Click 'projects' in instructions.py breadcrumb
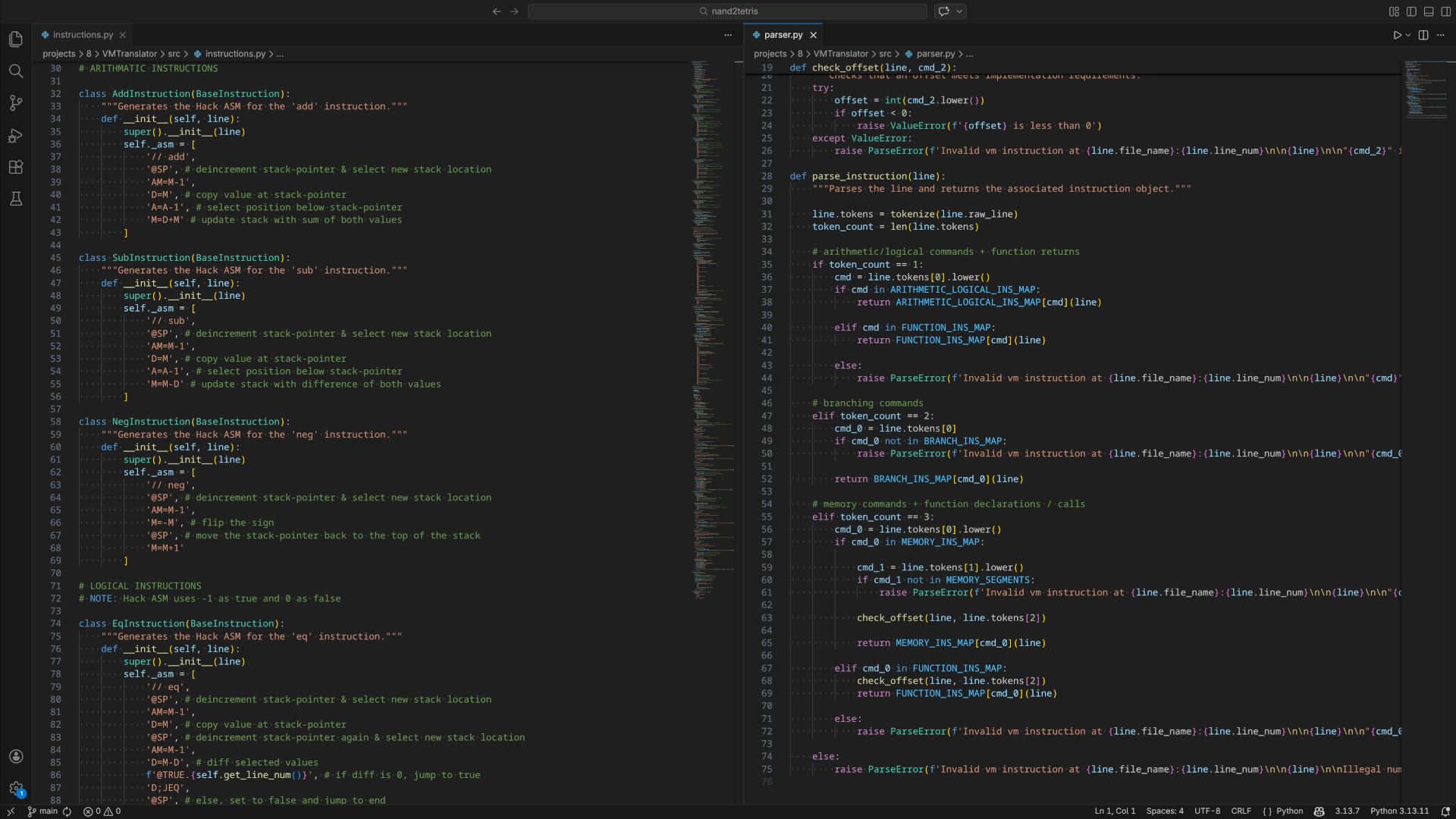This screenshot has width=1456, height=819. point(59,54)
